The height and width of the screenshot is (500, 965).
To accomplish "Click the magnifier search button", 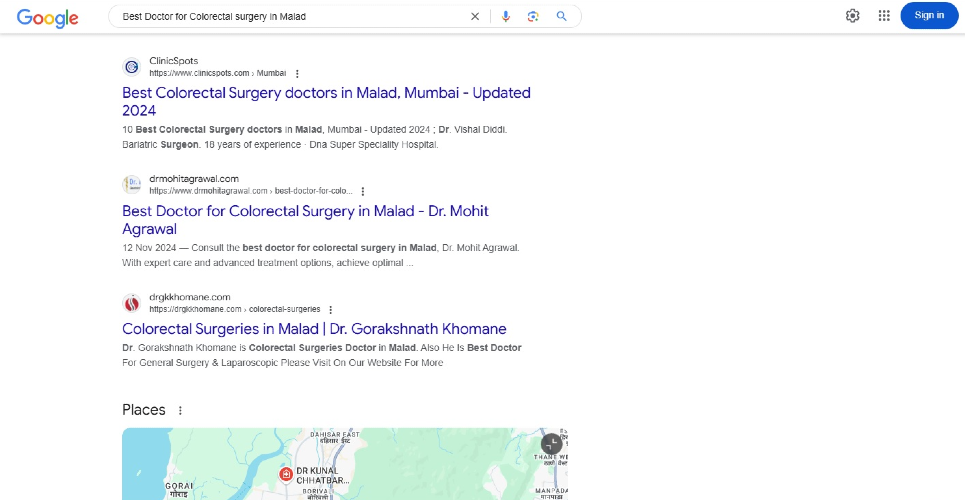I will tap(561, 17).
